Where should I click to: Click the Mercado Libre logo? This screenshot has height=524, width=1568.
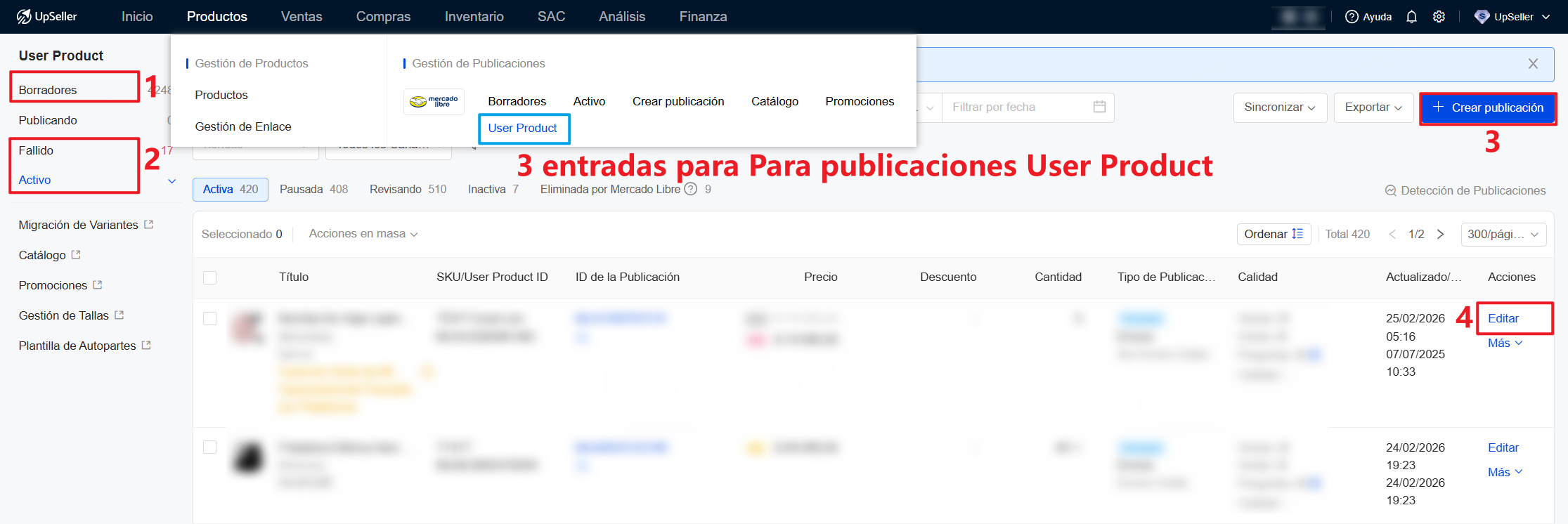pyautogui.click(x=434, y=102)
